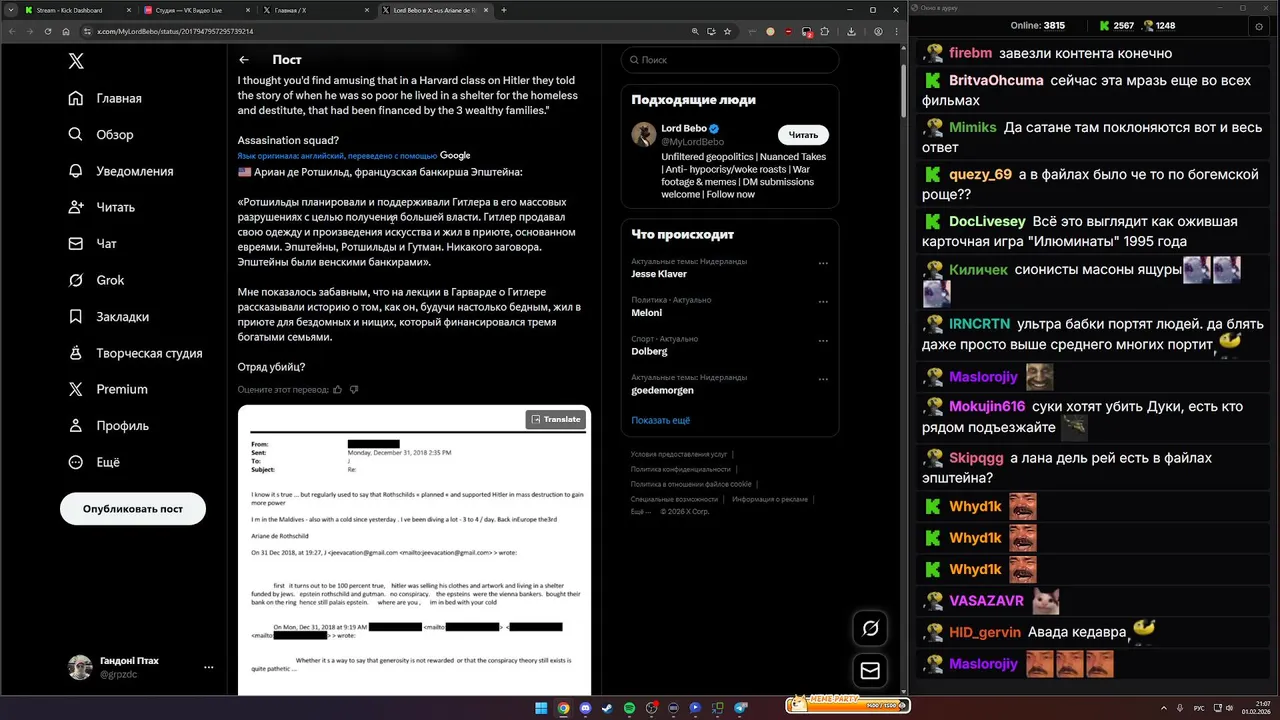Open the Политика конфиденциальности link
This screenshot has width=1280, height=720.
tap(681, 469)
